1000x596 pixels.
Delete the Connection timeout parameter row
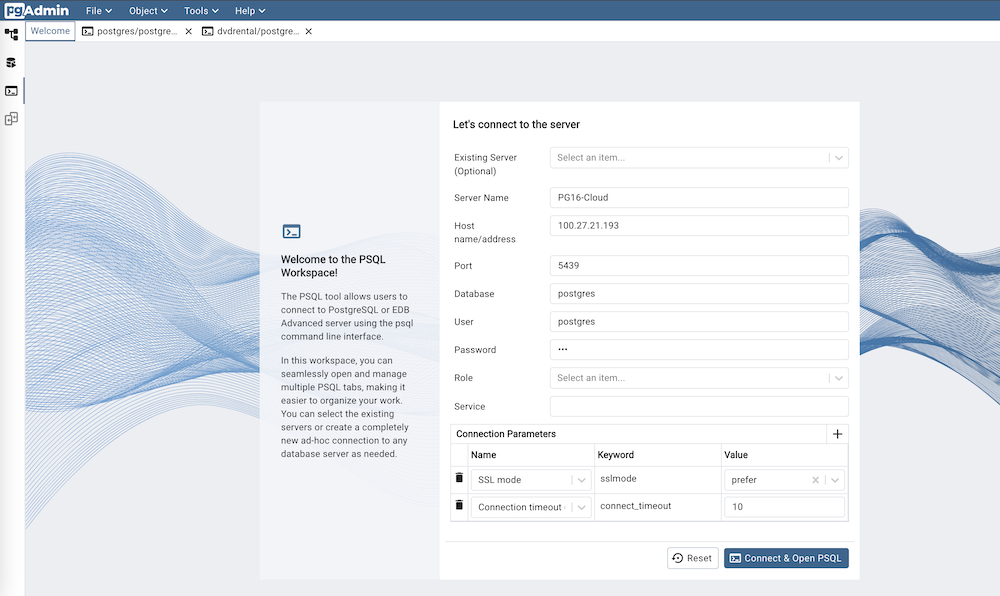tap(458, 505)
